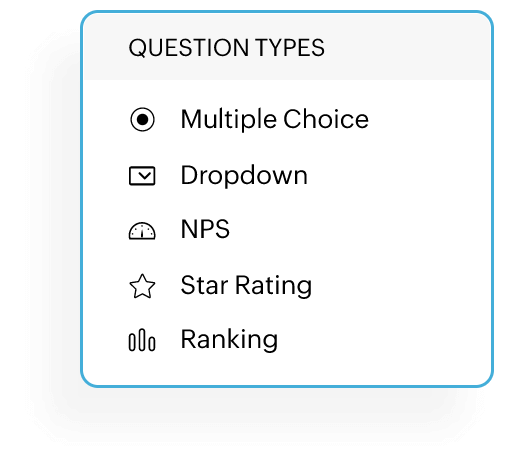Image resolution: width=510 pixels, height=474 pixels.
Task: Click the tallest bar in Ranking icon
Action: (x=142, y=340)
